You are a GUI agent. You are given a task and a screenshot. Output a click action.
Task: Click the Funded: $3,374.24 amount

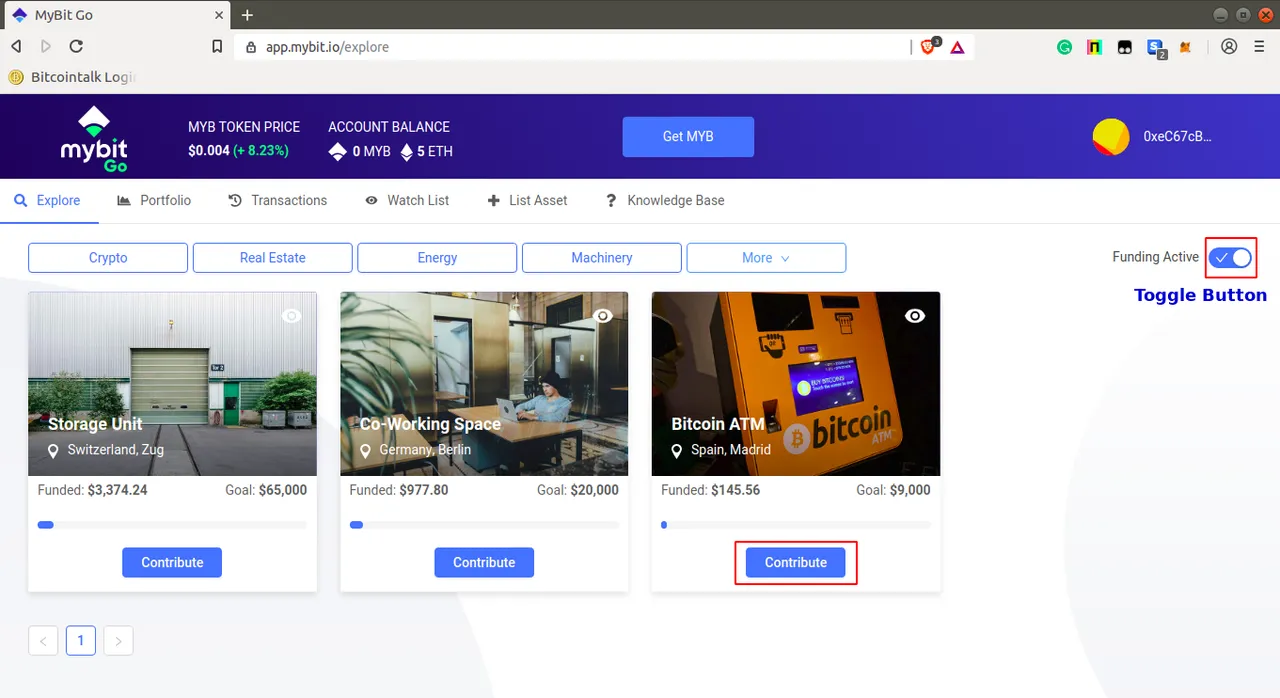(92, 490)
